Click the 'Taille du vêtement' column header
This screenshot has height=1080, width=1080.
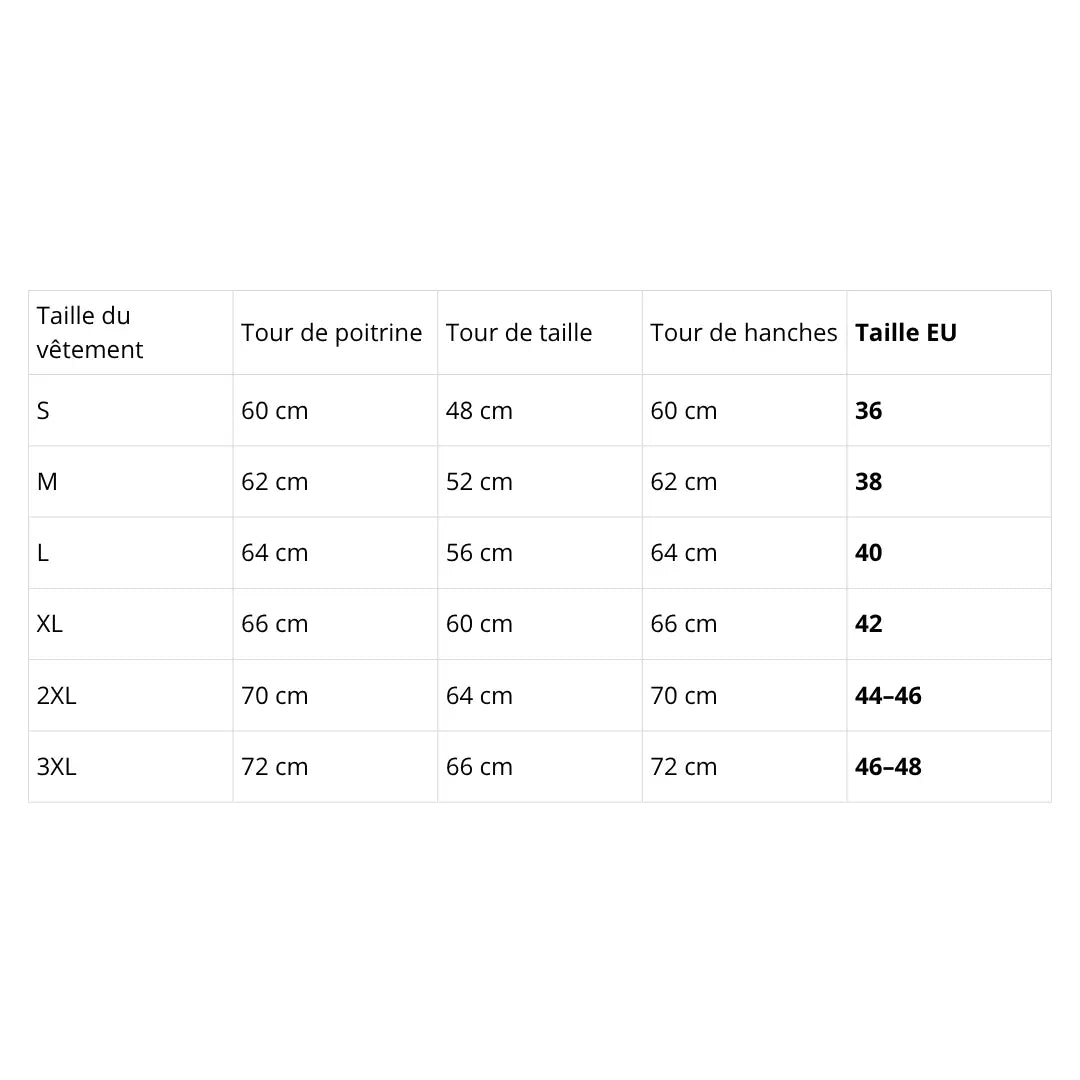(90, 333)
